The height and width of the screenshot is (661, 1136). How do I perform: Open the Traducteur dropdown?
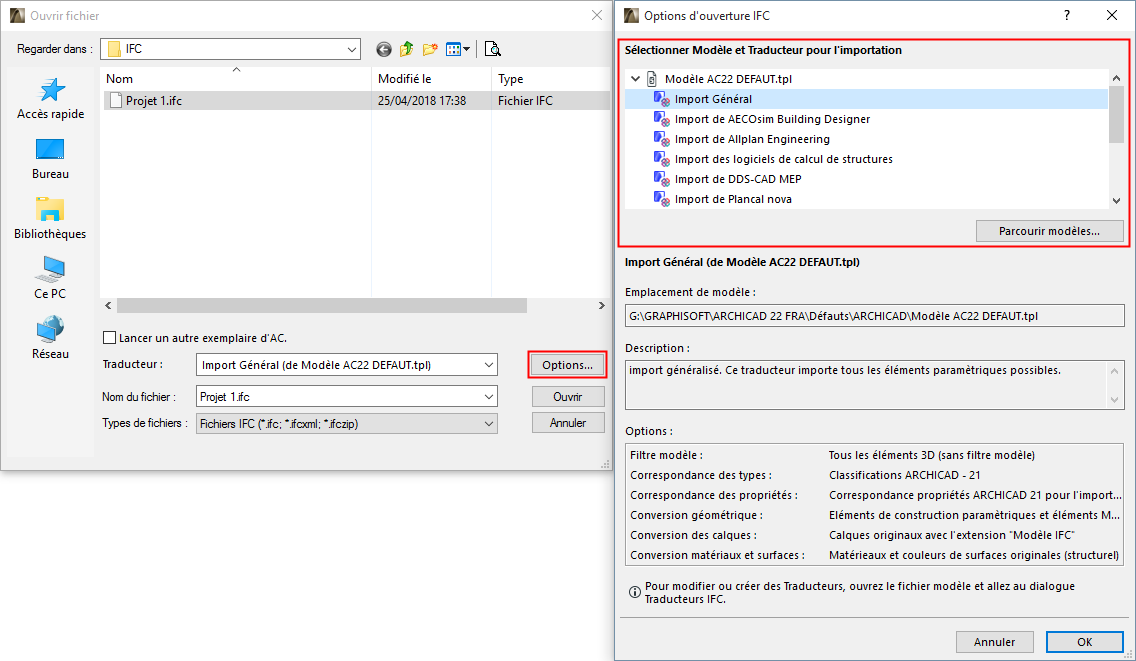pyautogui.click(x=489, y=365)
